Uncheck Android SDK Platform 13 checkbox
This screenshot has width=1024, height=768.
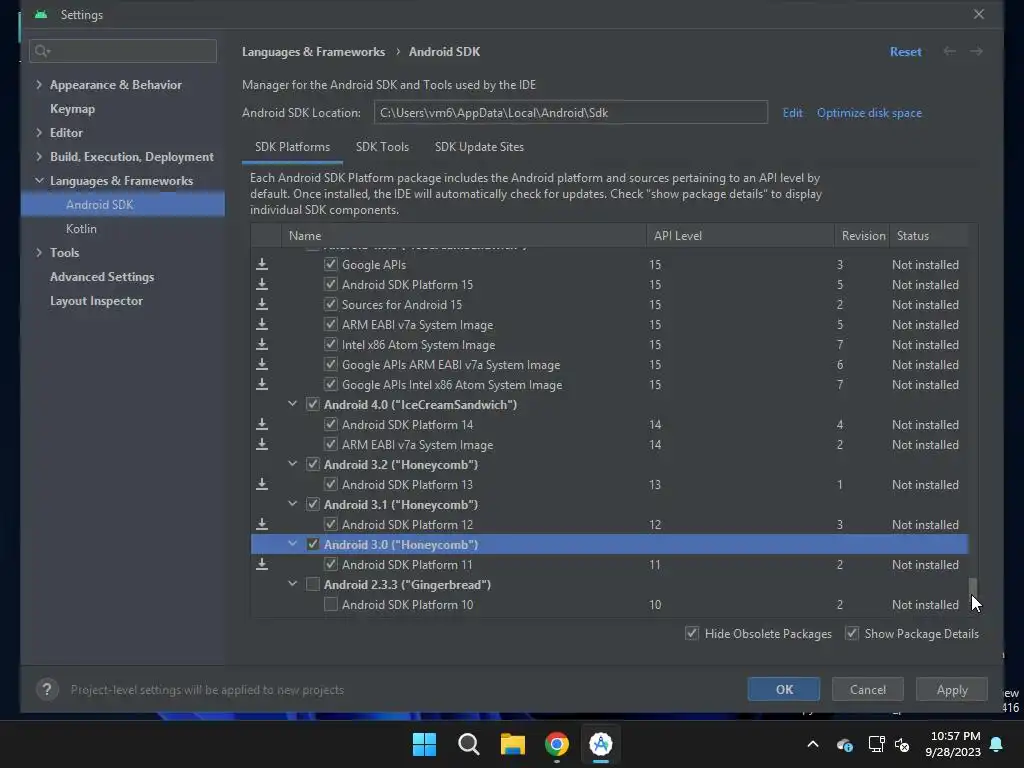point(330,485)
